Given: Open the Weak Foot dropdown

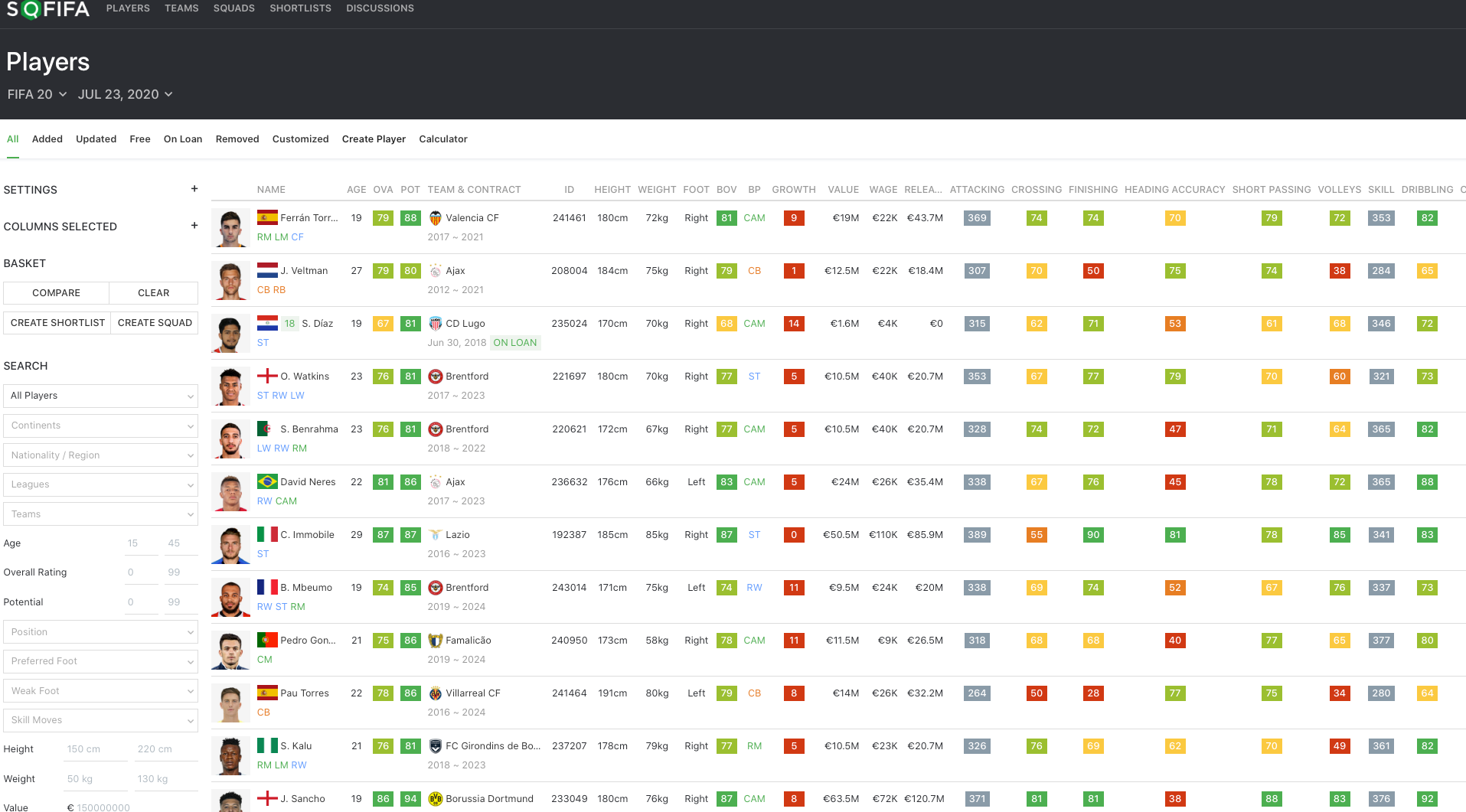Looking at the screenshot, I should point(100,691).
